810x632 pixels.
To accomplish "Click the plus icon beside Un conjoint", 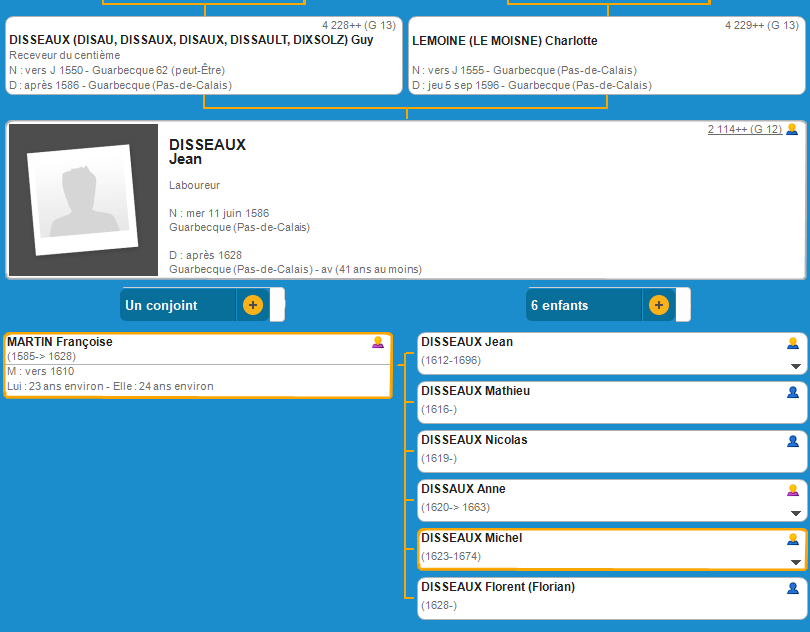I will click(252, 305).
